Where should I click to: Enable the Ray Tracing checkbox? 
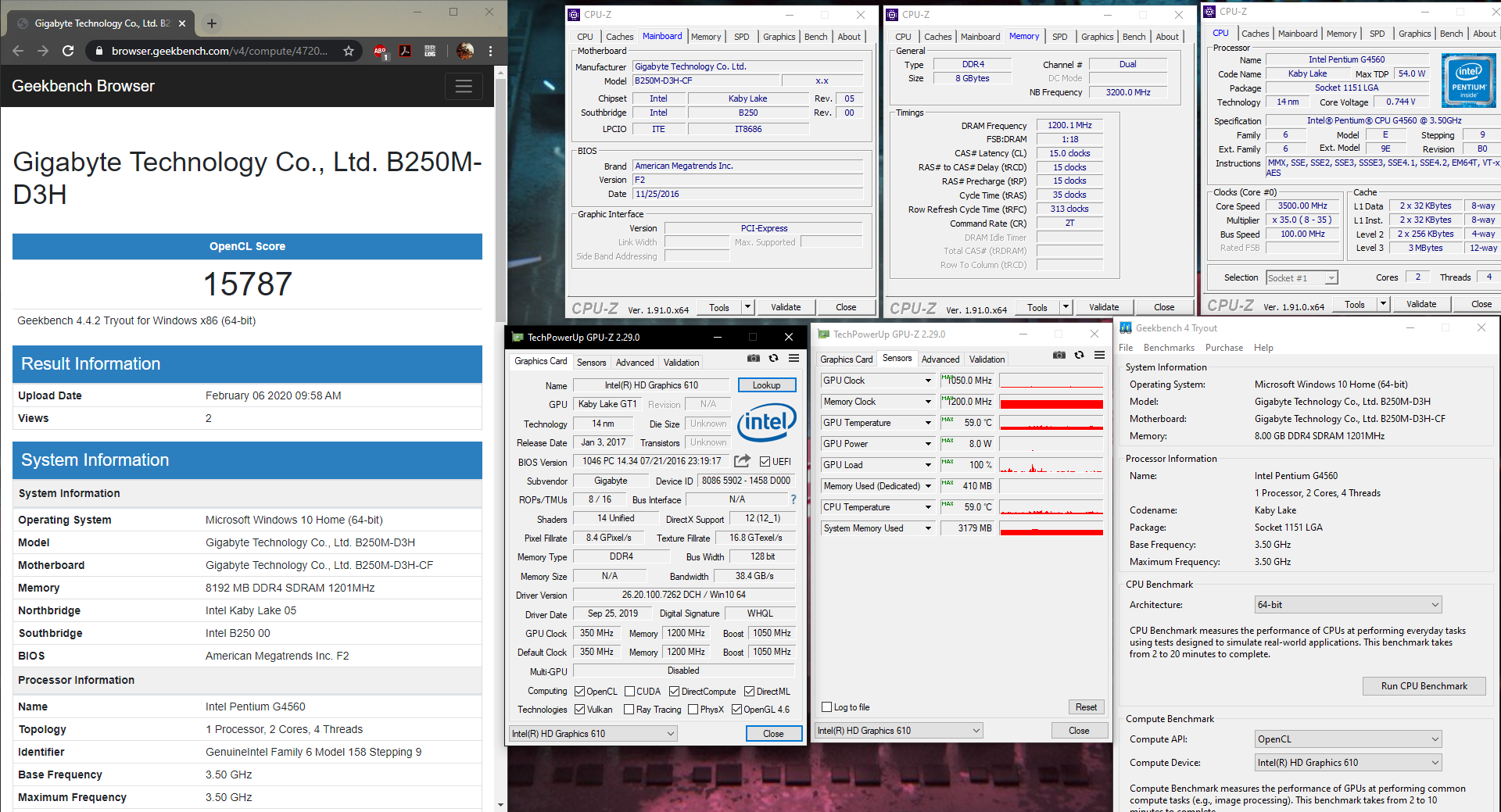(x=629, y=710)
